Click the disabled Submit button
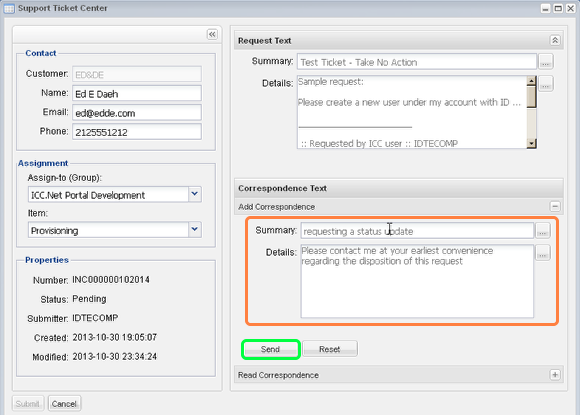 click(28, 404)
